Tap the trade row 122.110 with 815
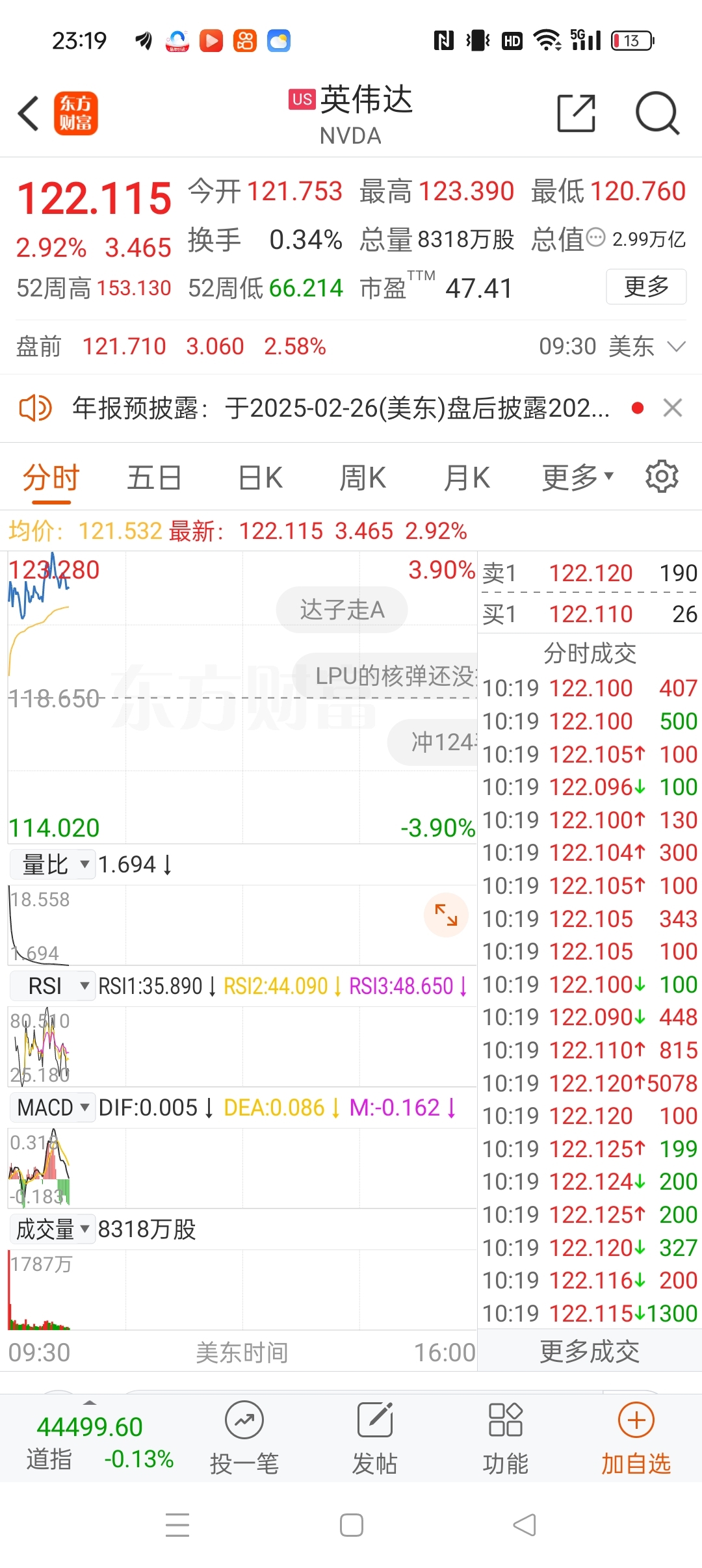The width and height of the screenshot is (702, 1568). (x=590, y=1050)
